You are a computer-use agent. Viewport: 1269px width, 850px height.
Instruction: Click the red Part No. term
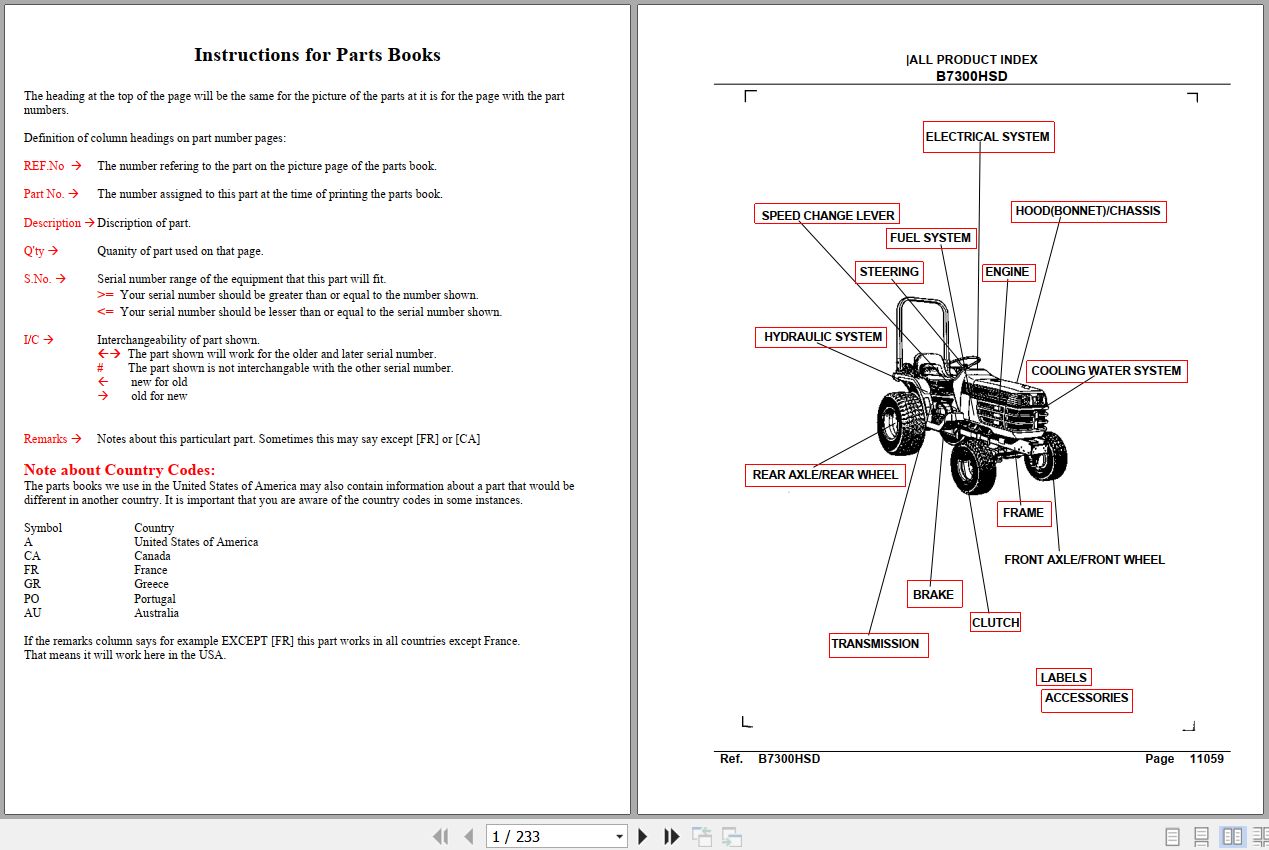click(44, 194)
